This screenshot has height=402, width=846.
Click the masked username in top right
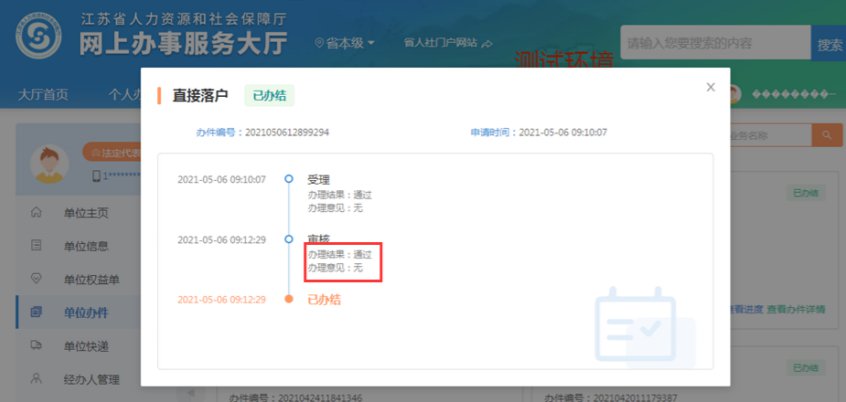point(793,94)
